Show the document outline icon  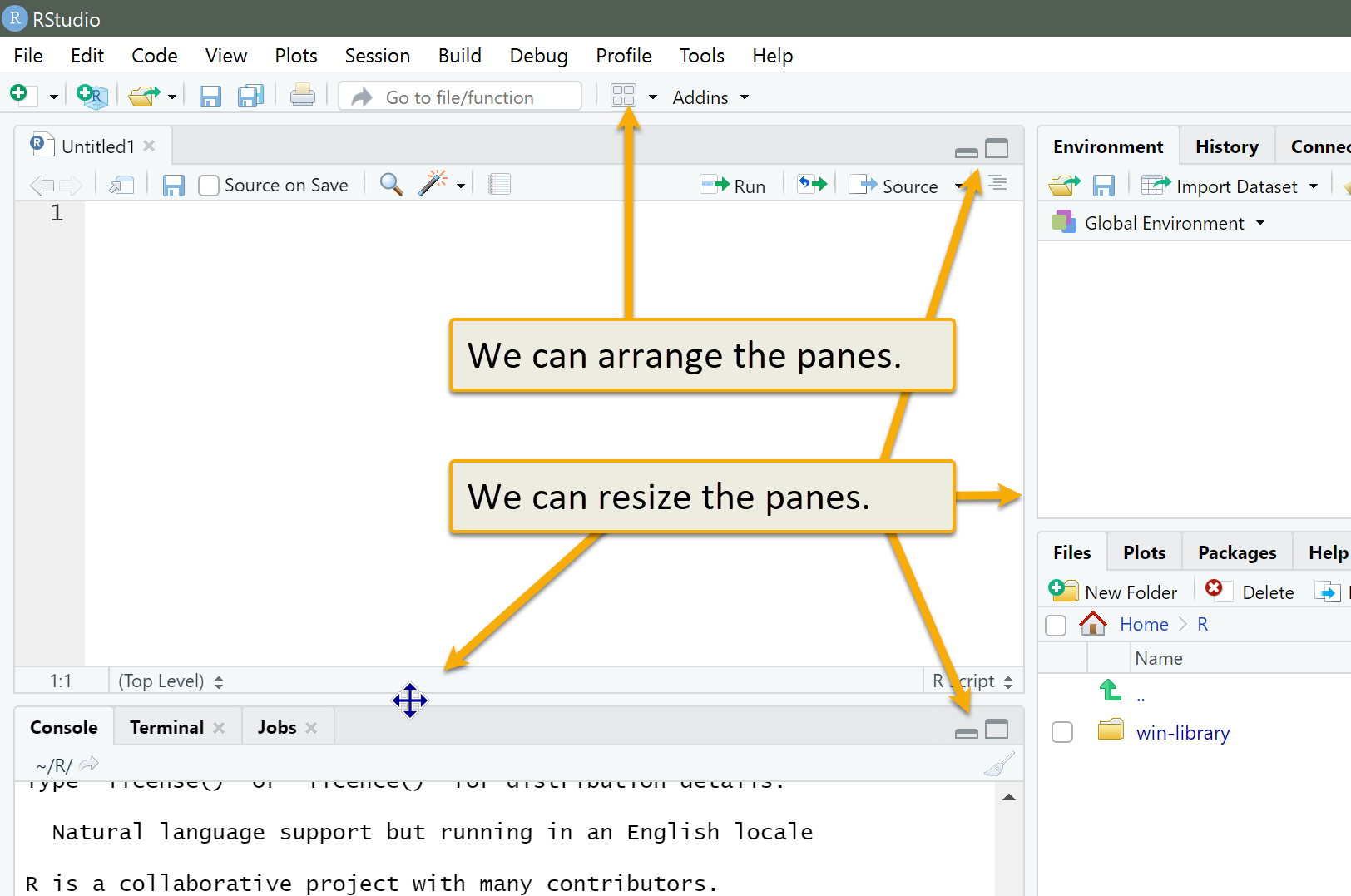tap(997, 183)
